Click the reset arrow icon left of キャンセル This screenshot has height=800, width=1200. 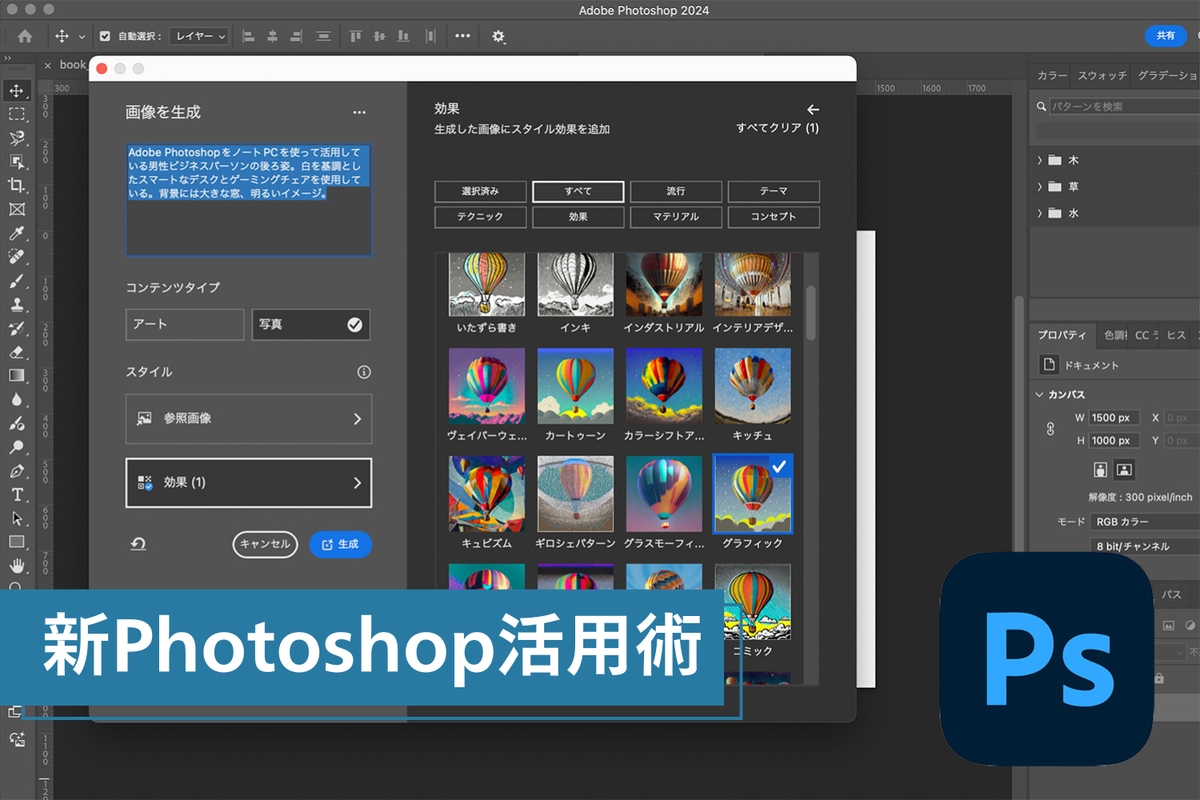138,544
